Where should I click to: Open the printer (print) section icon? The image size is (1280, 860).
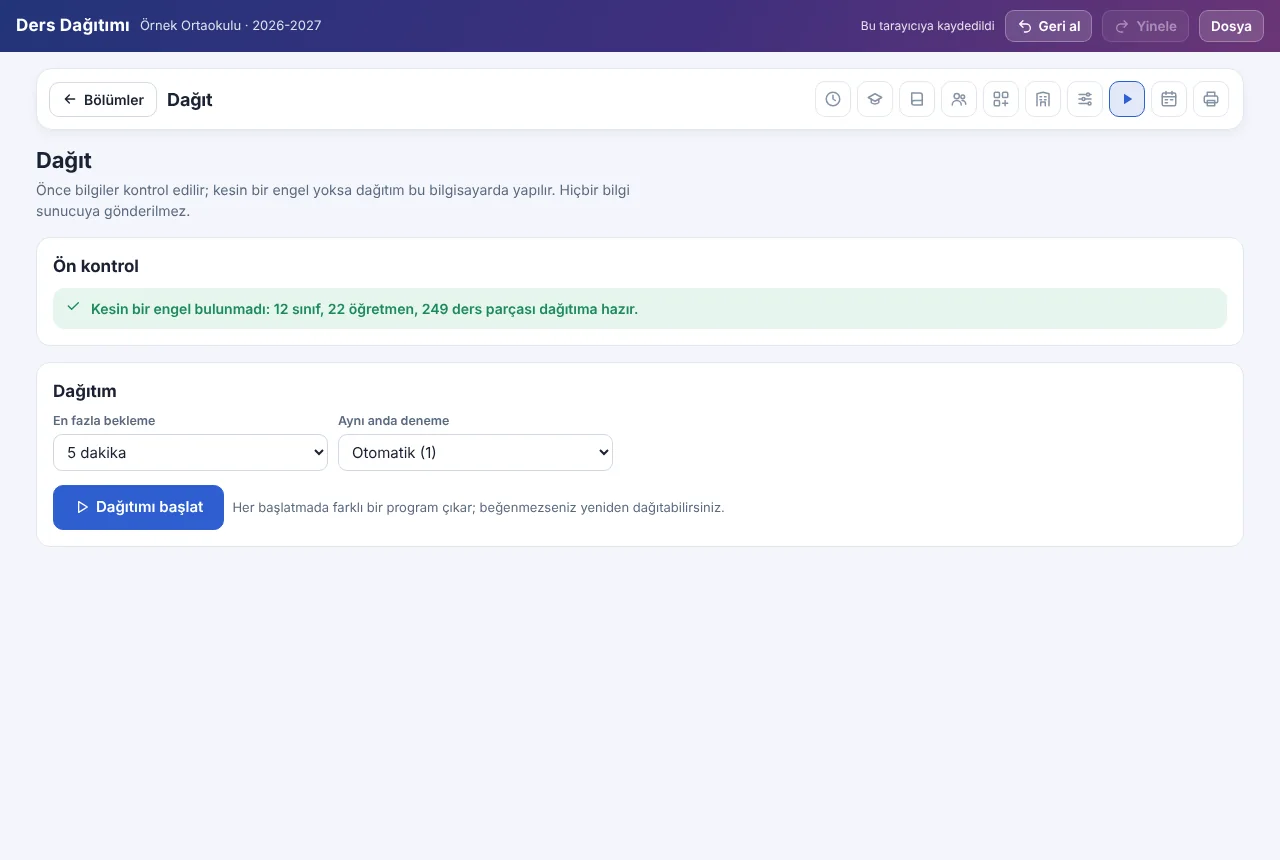1211,99
